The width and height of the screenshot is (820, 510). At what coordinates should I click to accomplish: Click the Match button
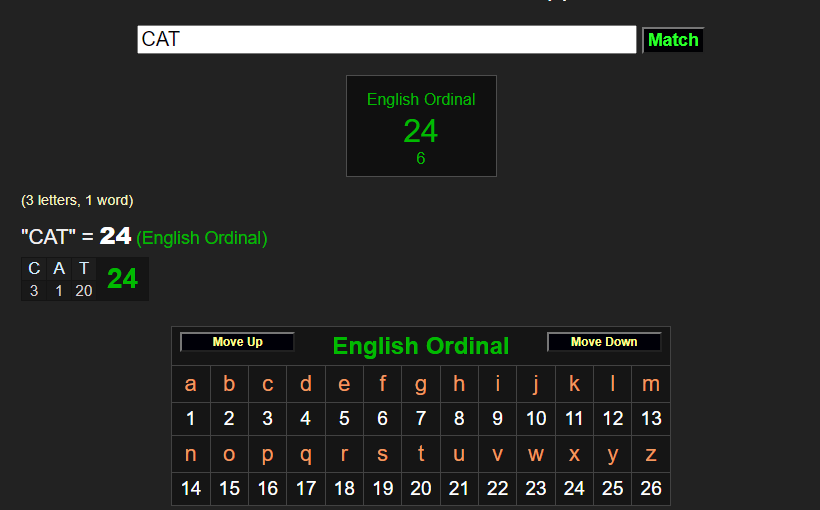[x=673, y=40]
